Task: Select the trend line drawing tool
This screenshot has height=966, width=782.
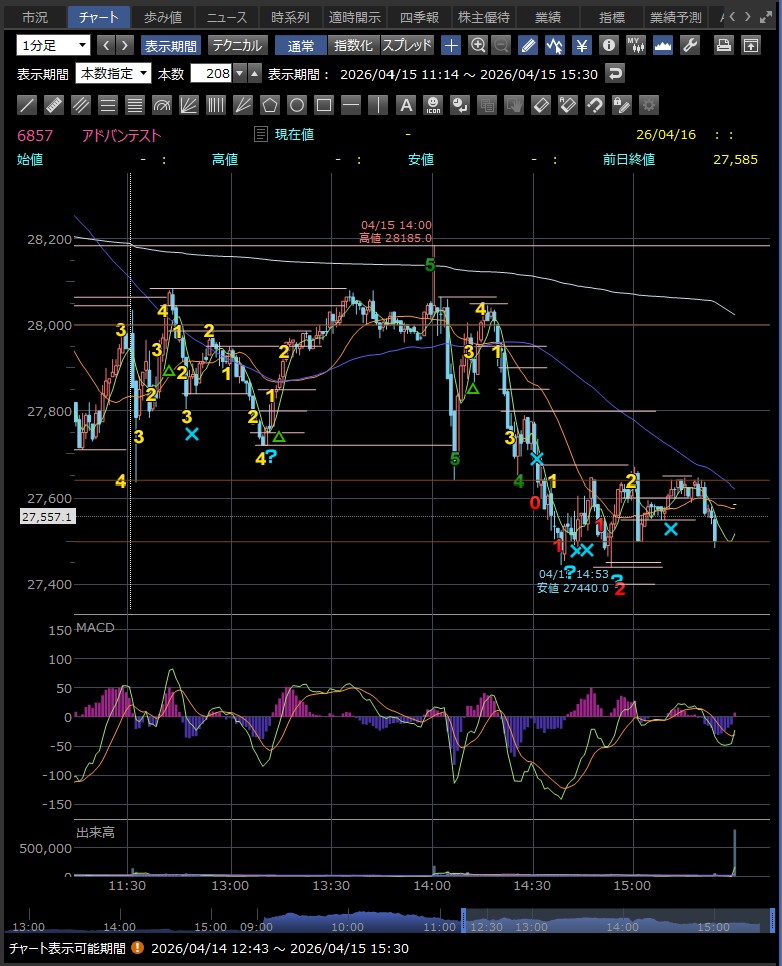Action: point(27,105)
